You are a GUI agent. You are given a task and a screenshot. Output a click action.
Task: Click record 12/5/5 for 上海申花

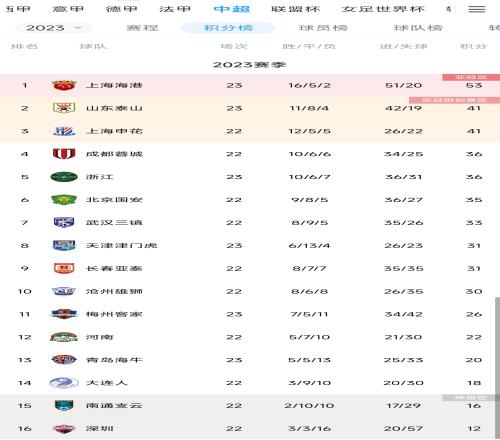coord(309,131)
